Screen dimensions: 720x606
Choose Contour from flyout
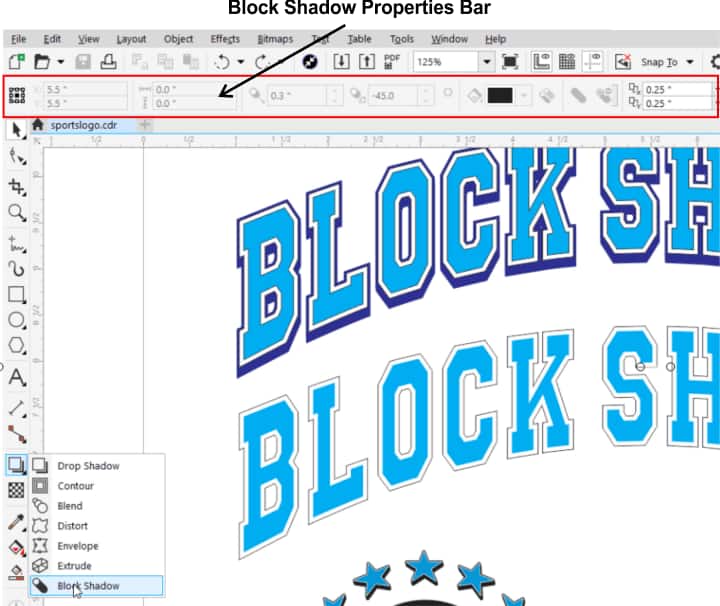(x=96, y=486)
